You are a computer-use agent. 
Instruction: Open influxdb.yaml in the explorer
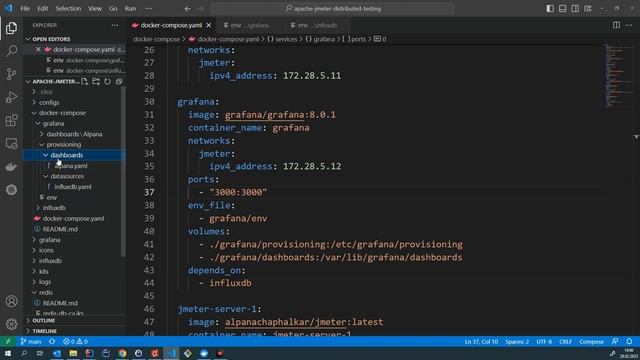coord(73,187)
